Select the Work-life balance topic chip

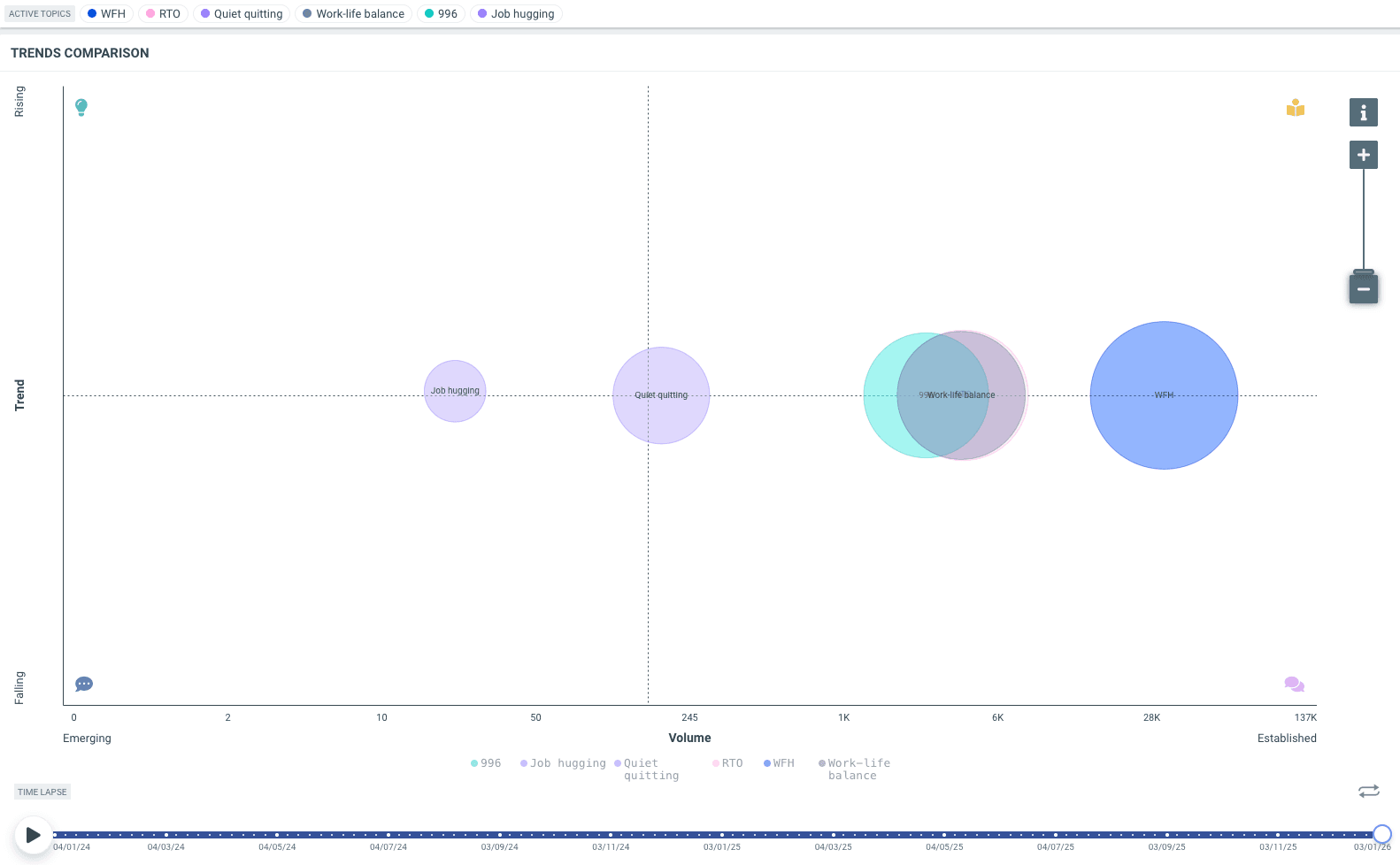pyautogui.click(x=353, y=14)
